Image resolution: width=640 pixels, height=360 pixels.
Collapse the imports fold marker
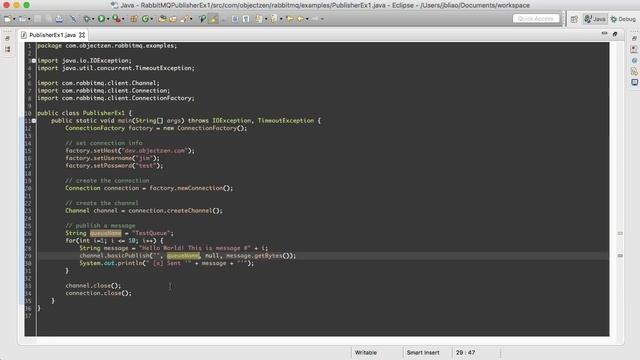34,61
